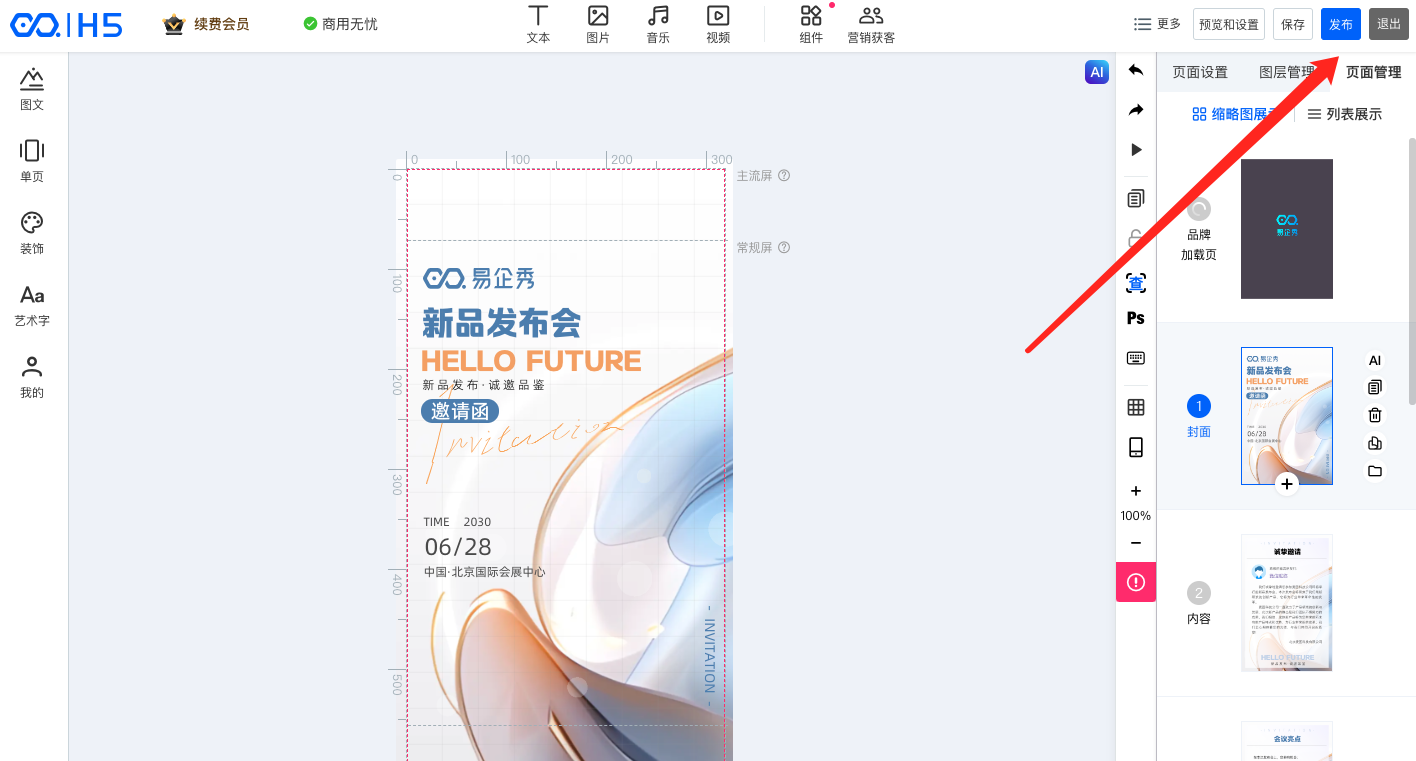Switch to the 图层管理 tab
Screen dimensions: 1416x761
coord(1287,72)
